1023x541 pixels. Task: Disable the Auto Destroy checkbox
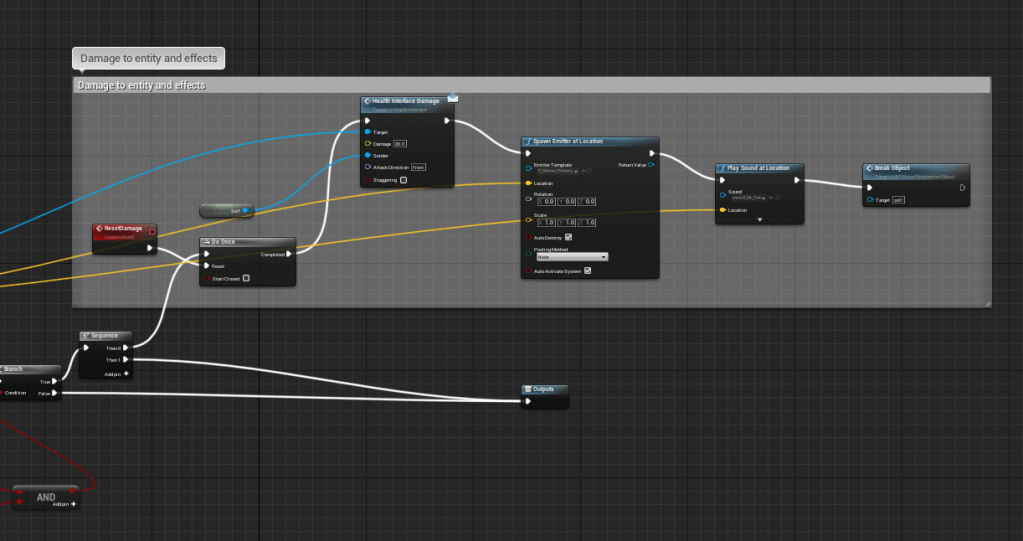pyautogui.click(x=568, y=237)
